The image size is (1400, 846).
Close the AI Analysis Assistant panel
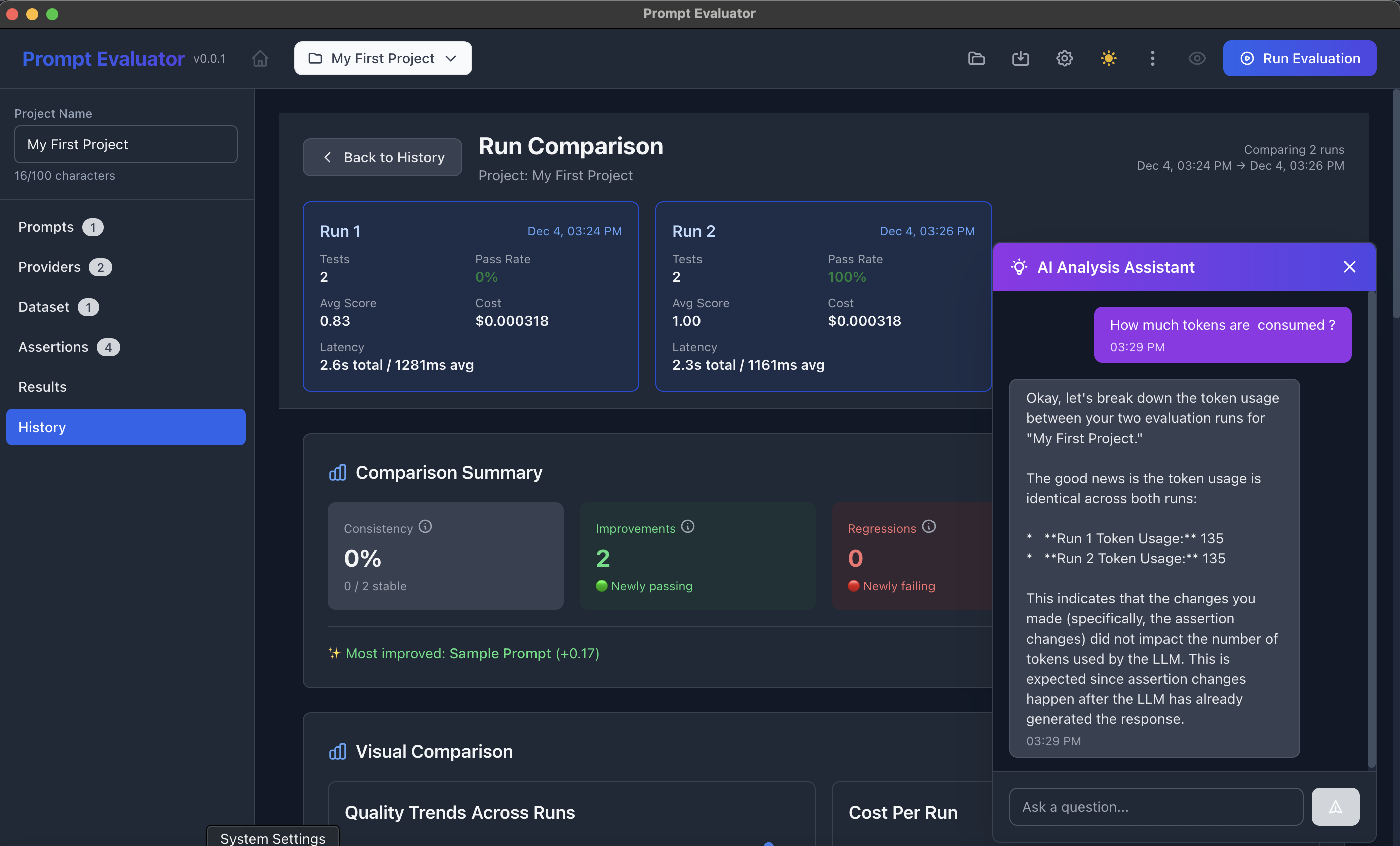click(x=1349, y=267)
